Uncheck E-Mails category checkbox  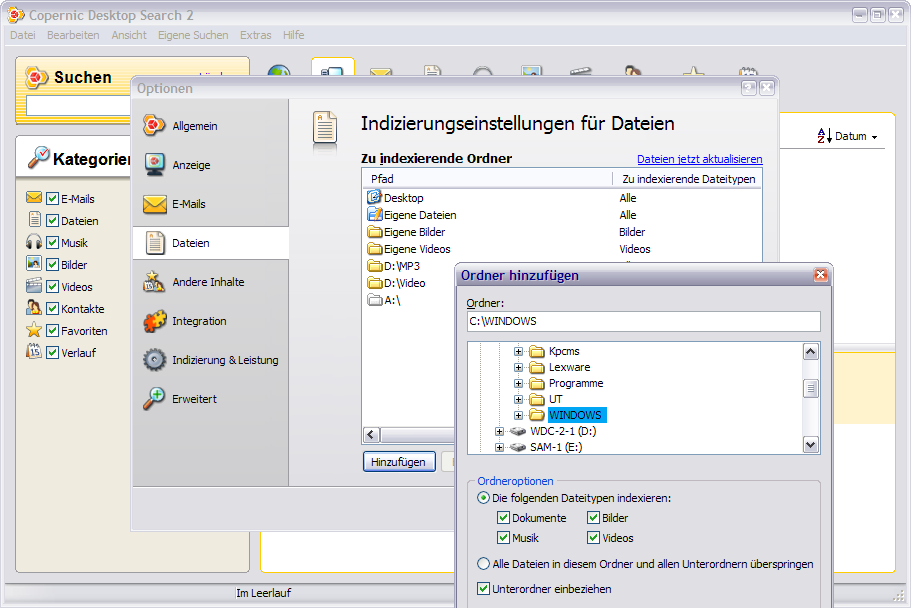[52, 199]
